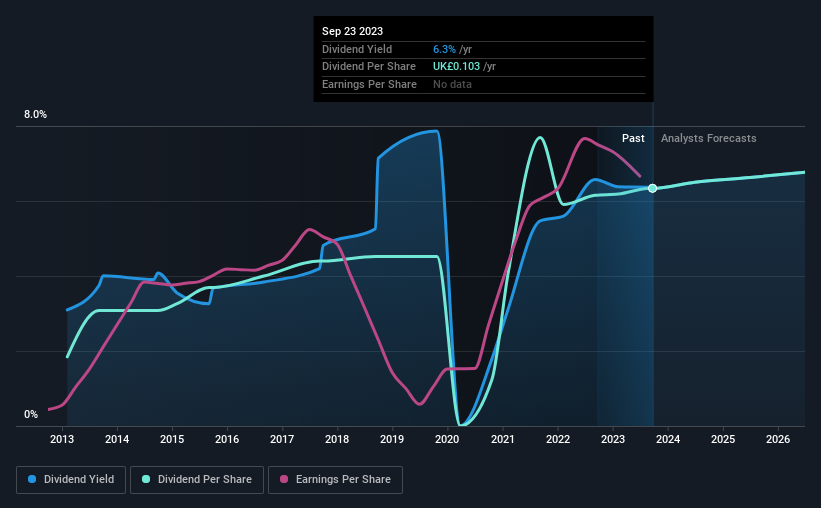
Task: Click the blue Dividend Yield legend dot
Action: [x=32, y=479]
